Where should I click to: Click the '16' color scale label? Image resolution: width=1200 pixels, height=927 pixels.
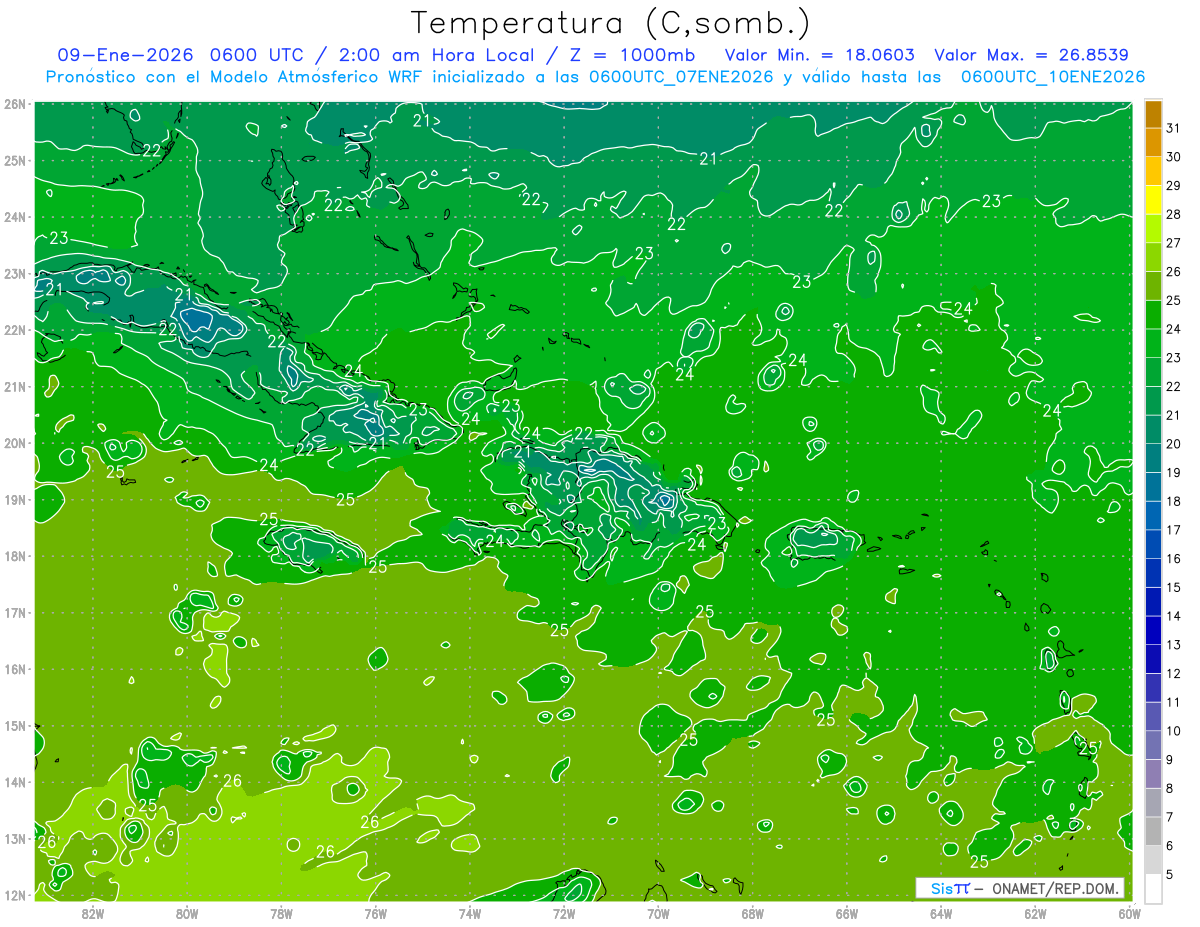coord(1173,558)
